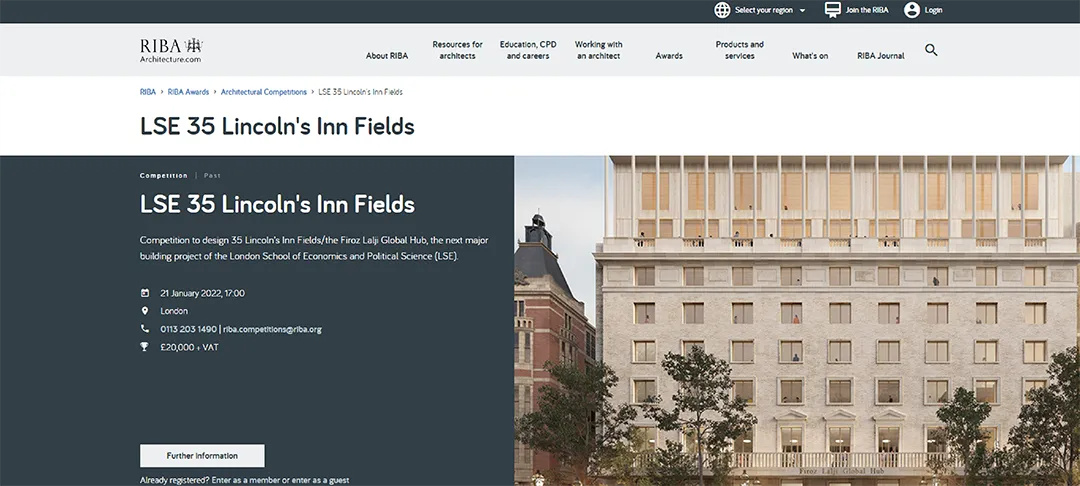The height and width of the screenshot is (486, 1080).
Task: Click the search magnifier icon
Action: point(931,50)
